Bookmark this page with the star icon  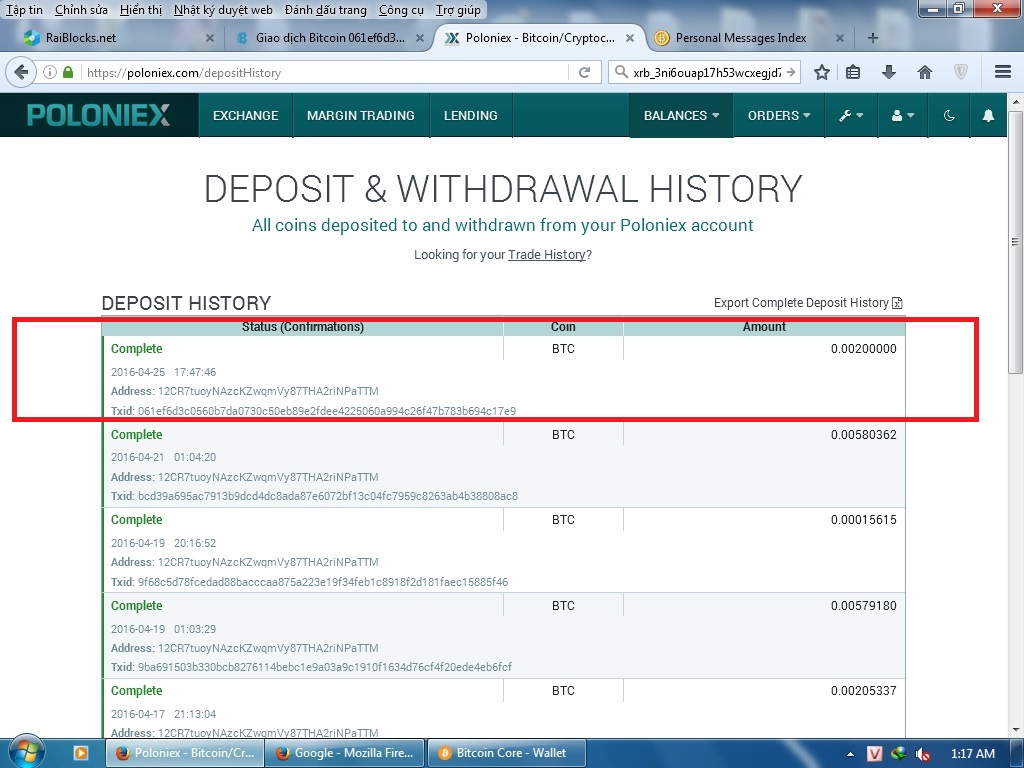click(822, 72)
